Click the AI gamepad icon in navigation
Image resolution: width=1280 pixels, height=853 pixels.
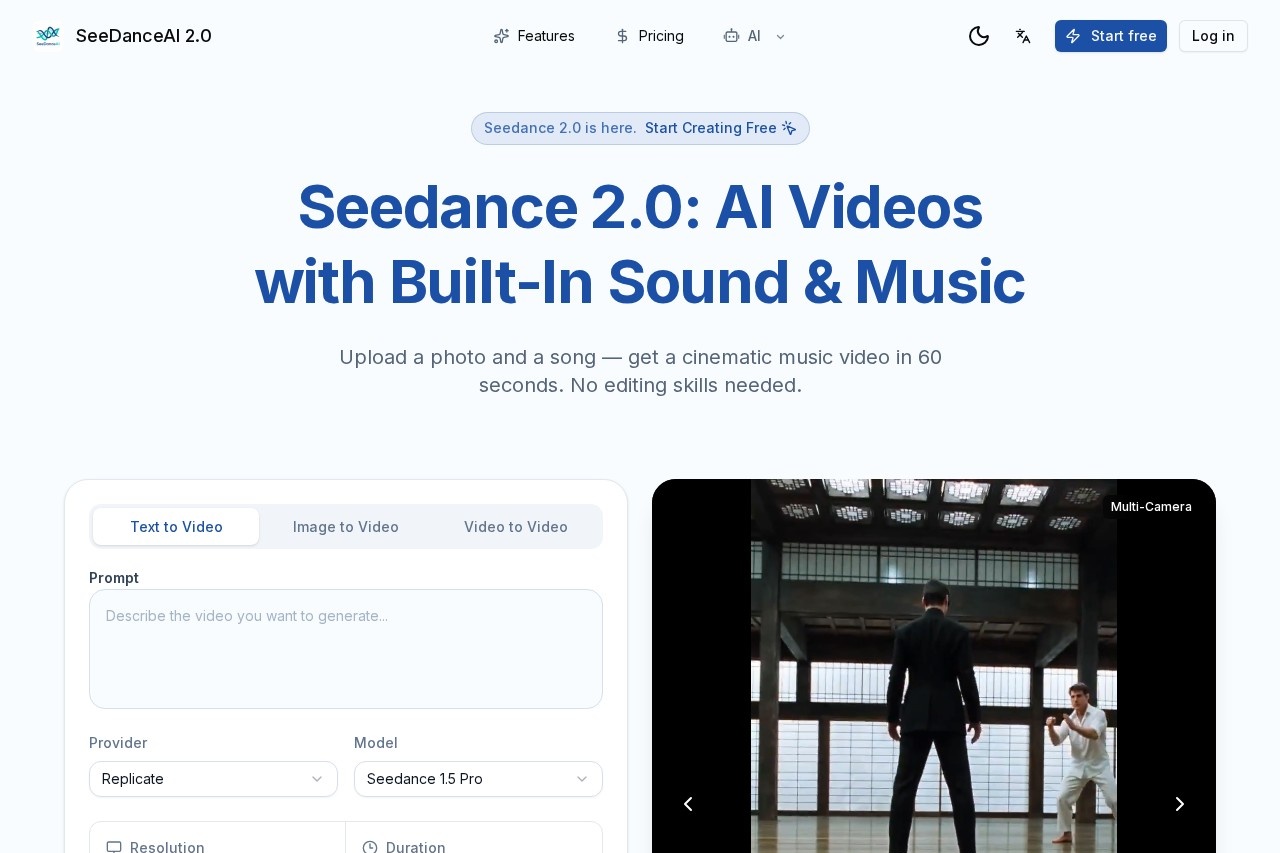click(x=731, y=36)
